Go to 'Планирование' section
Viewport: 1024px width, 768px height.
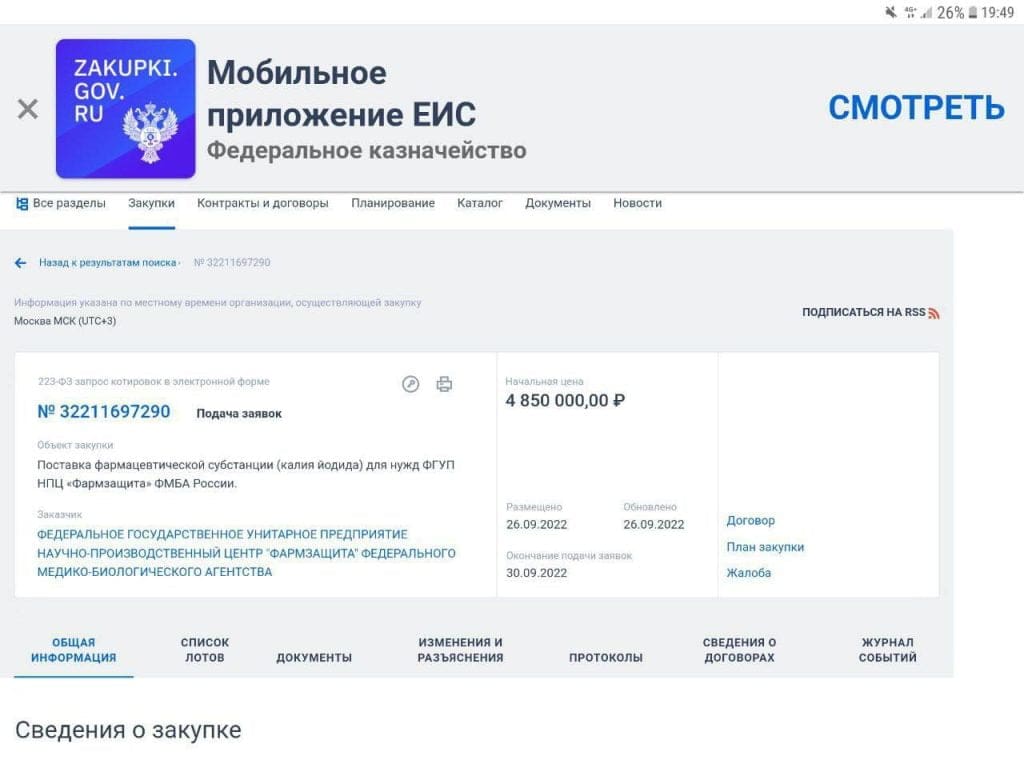pos(393,203)
